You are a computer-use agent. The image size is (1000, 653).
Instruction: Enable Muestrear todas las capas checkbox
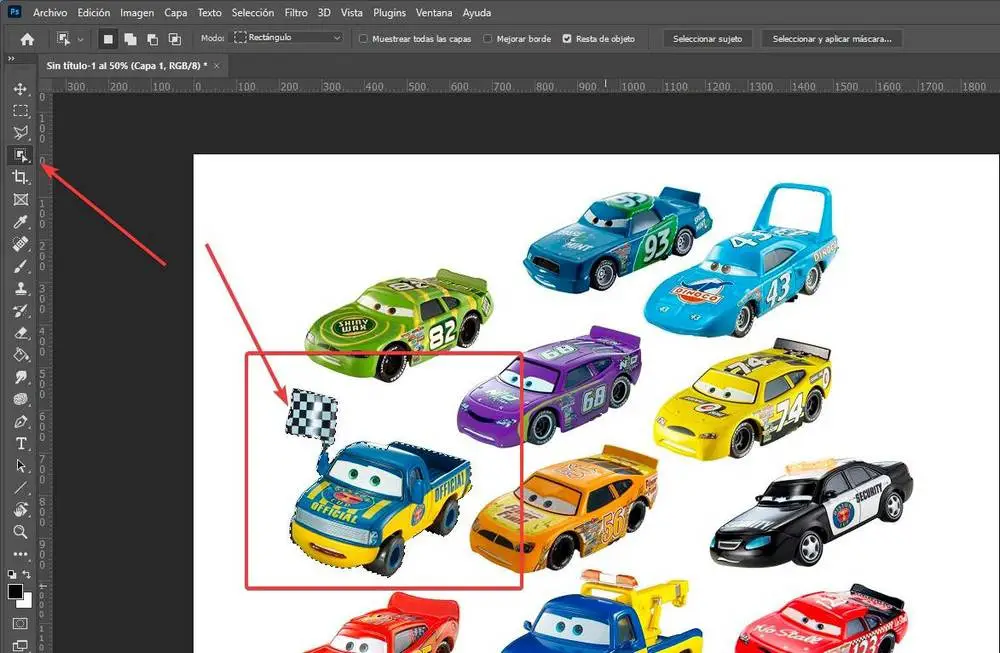364,39
